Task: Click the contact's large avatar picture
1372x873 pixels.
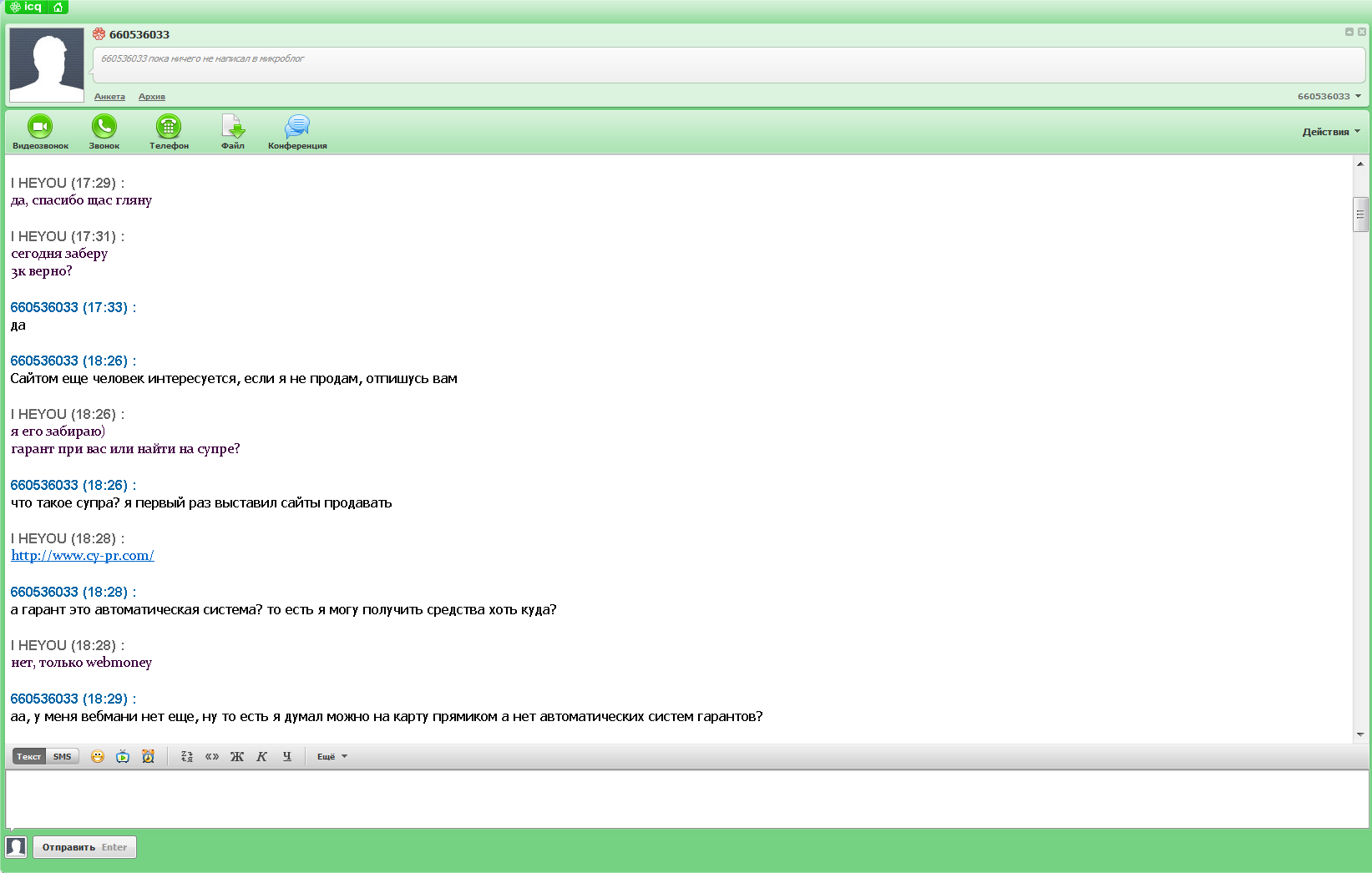Action: (47, 64)
